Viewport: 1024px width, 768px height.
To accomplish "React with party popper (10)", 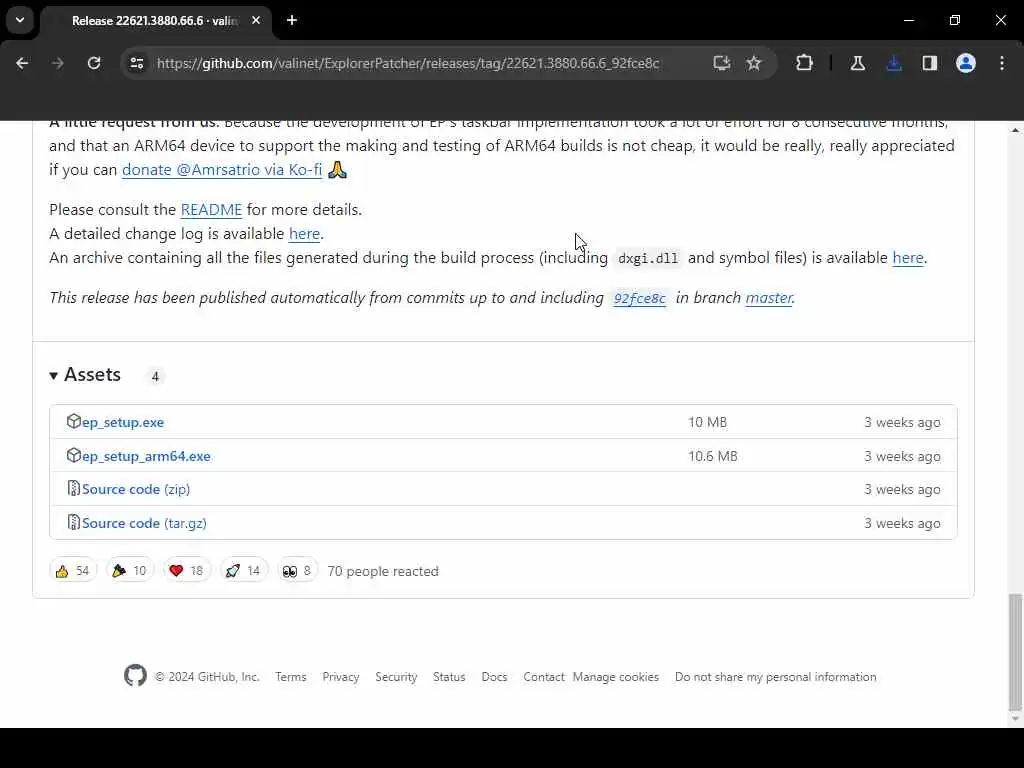I will coord(129,571).
